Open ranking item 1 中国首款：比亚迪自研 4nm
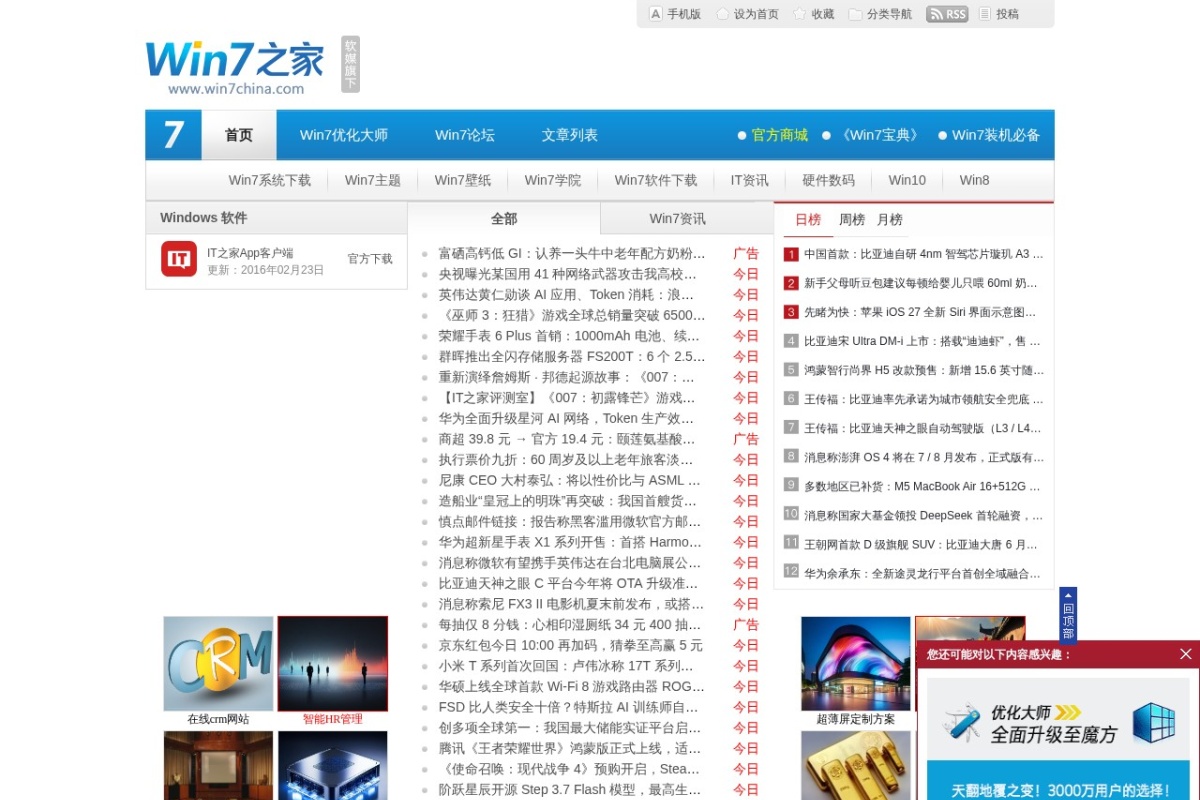 (923, 254)
